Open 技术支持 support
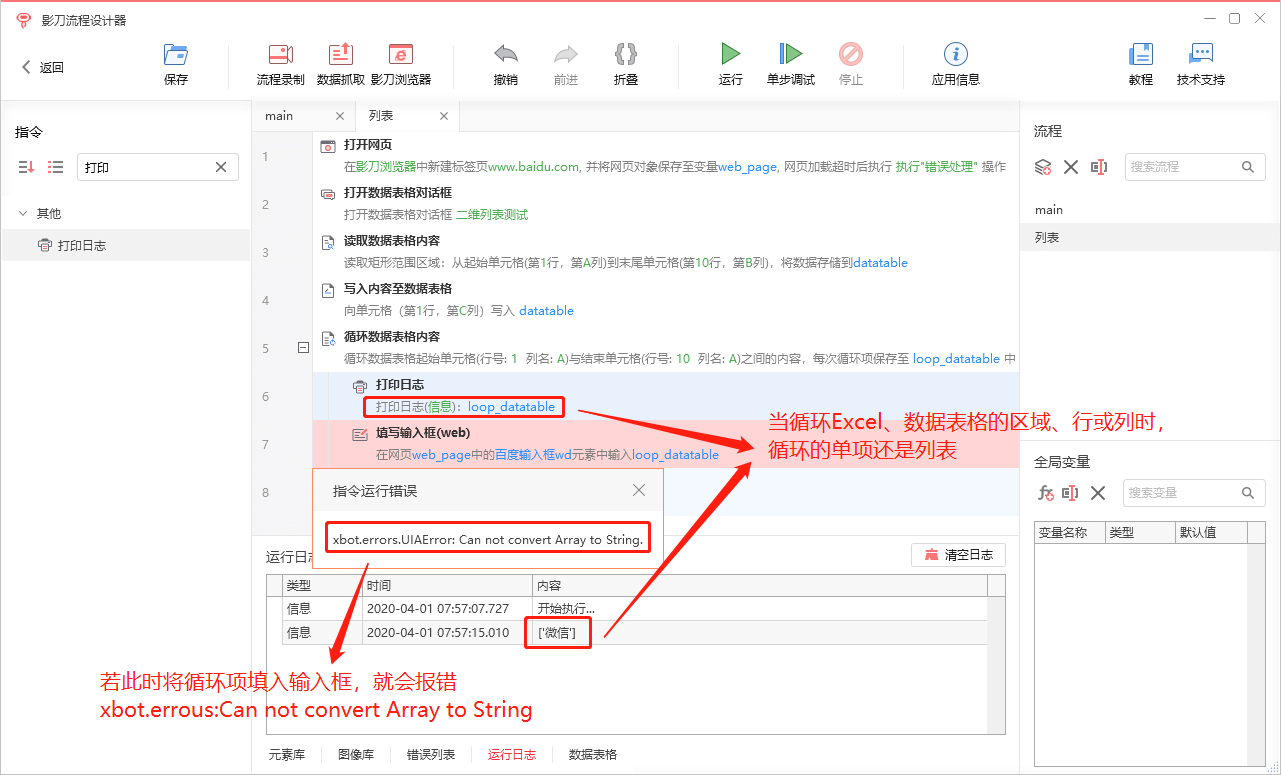 (x=1201, y=65)
